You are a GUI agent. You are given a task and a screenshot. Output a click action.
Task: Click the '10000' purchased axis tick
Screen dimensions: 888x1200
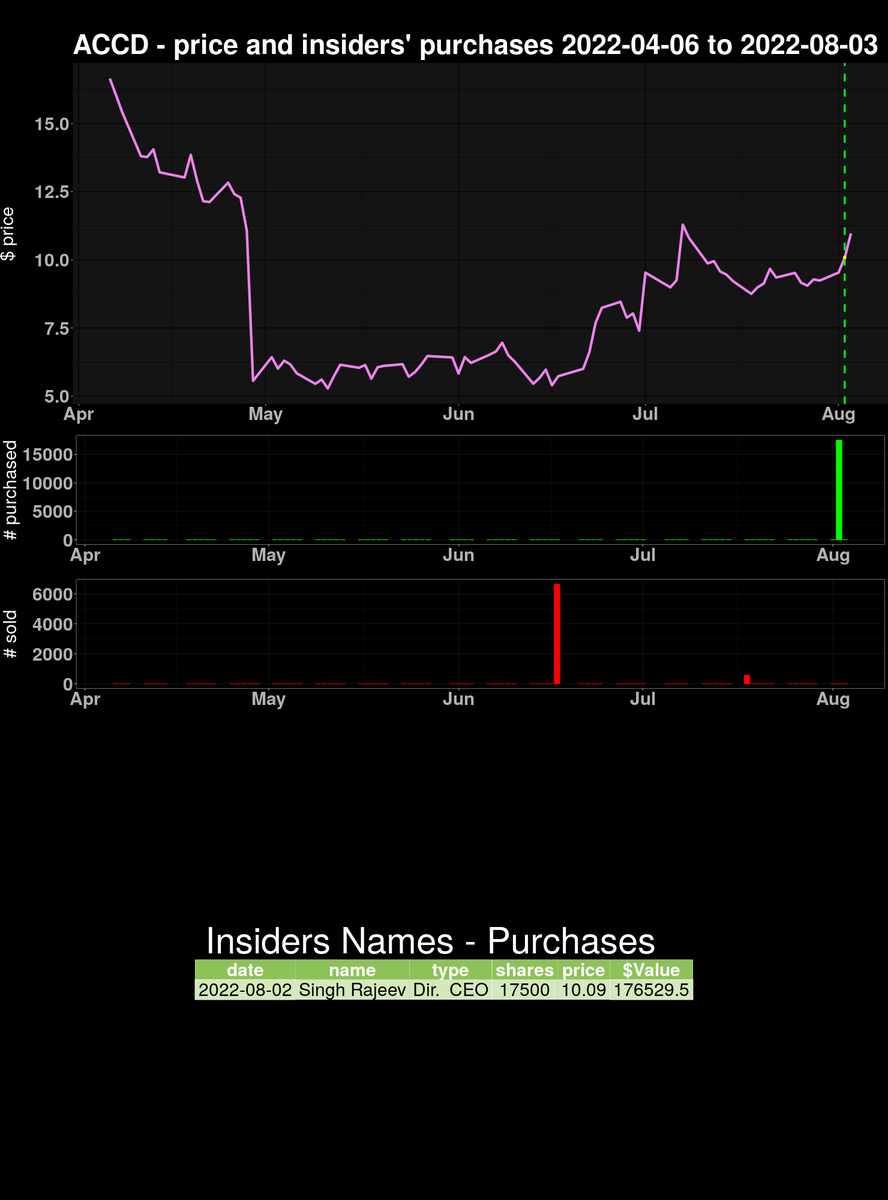(x=48, y=483)
